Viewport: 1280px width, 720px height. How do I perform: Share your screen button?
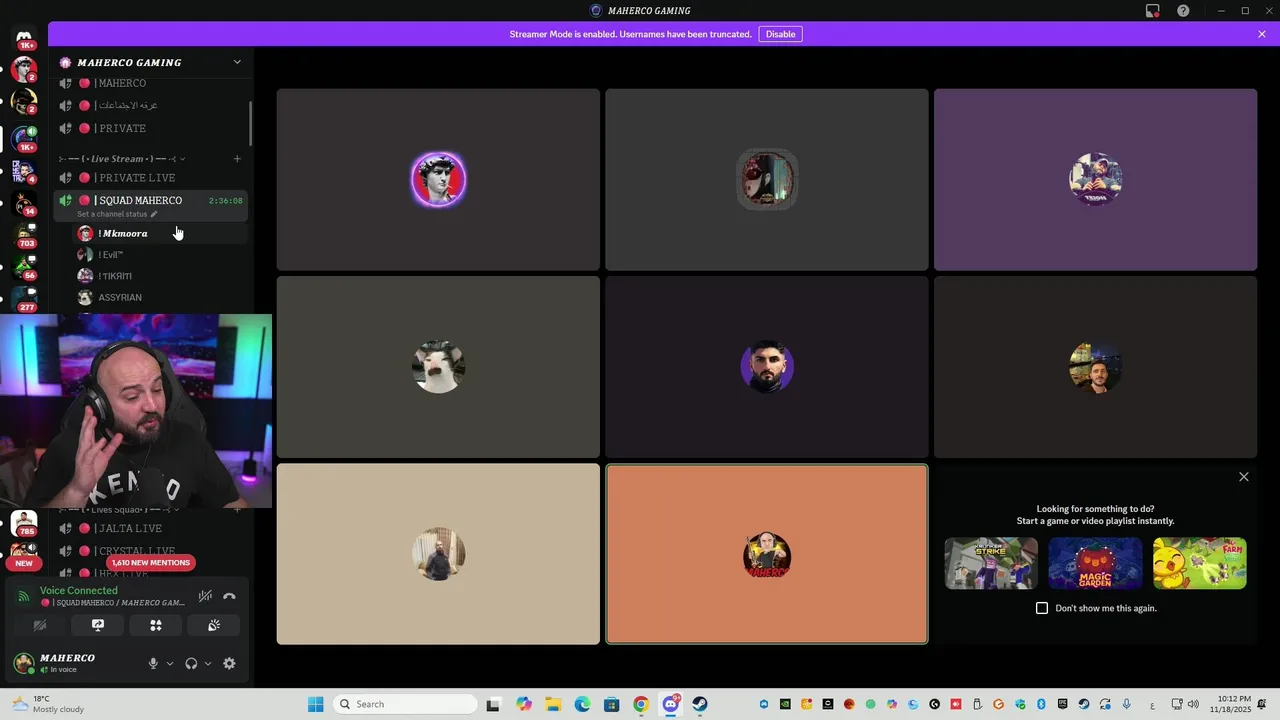98,625
